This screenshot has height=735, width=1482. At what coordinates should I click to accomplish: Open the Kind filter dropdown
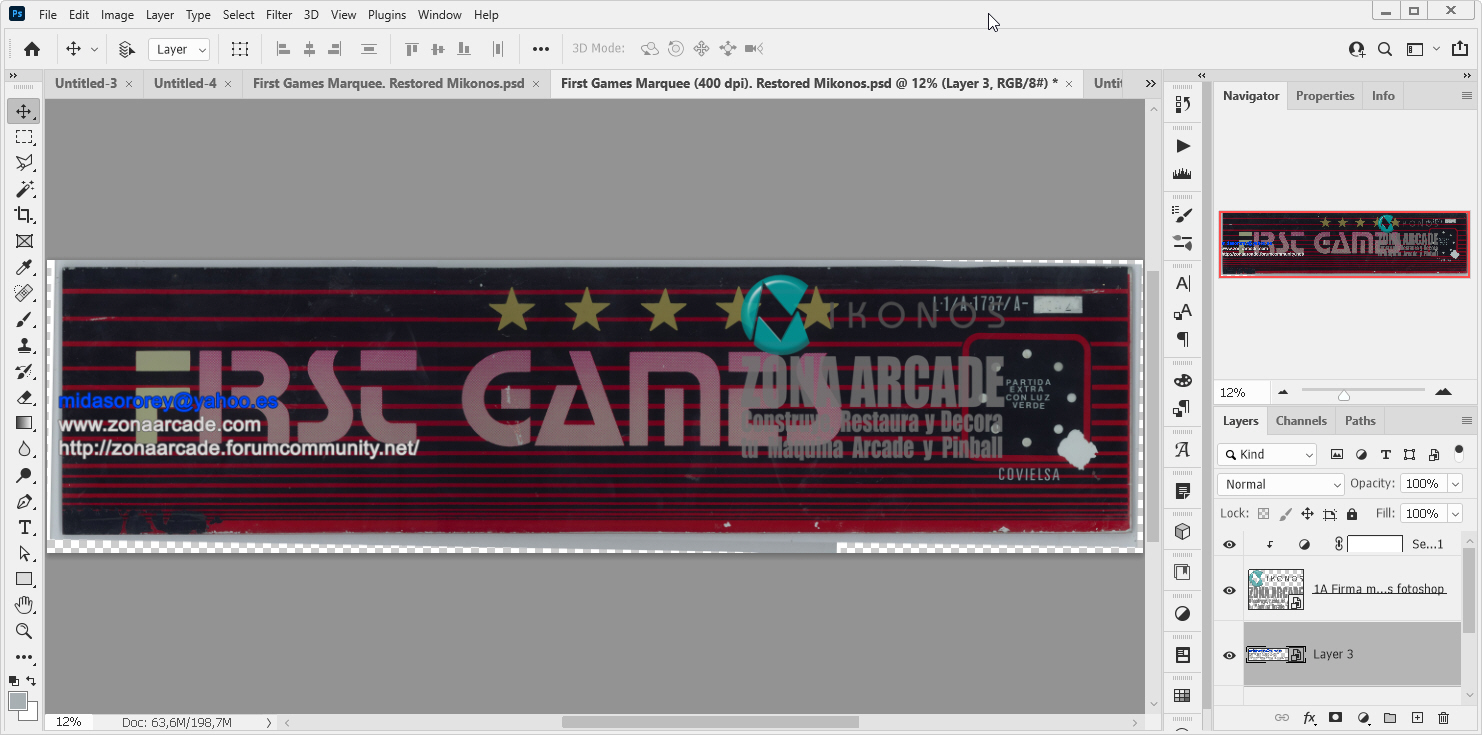point(1266,454)
